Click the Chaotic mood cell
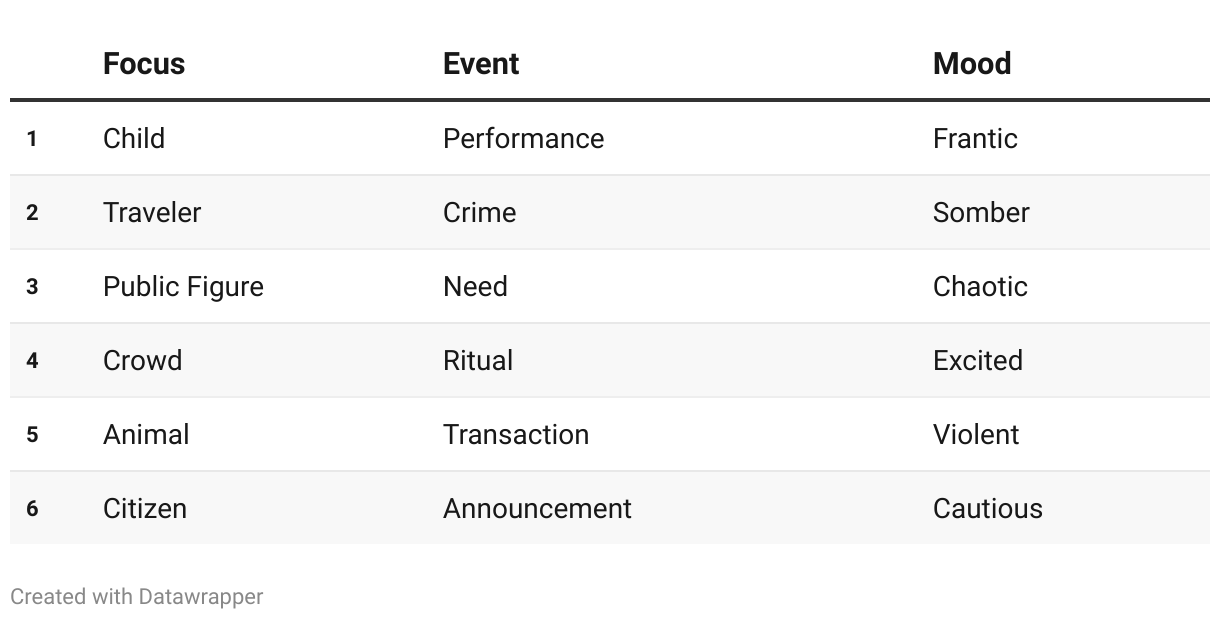 (980, 286)
